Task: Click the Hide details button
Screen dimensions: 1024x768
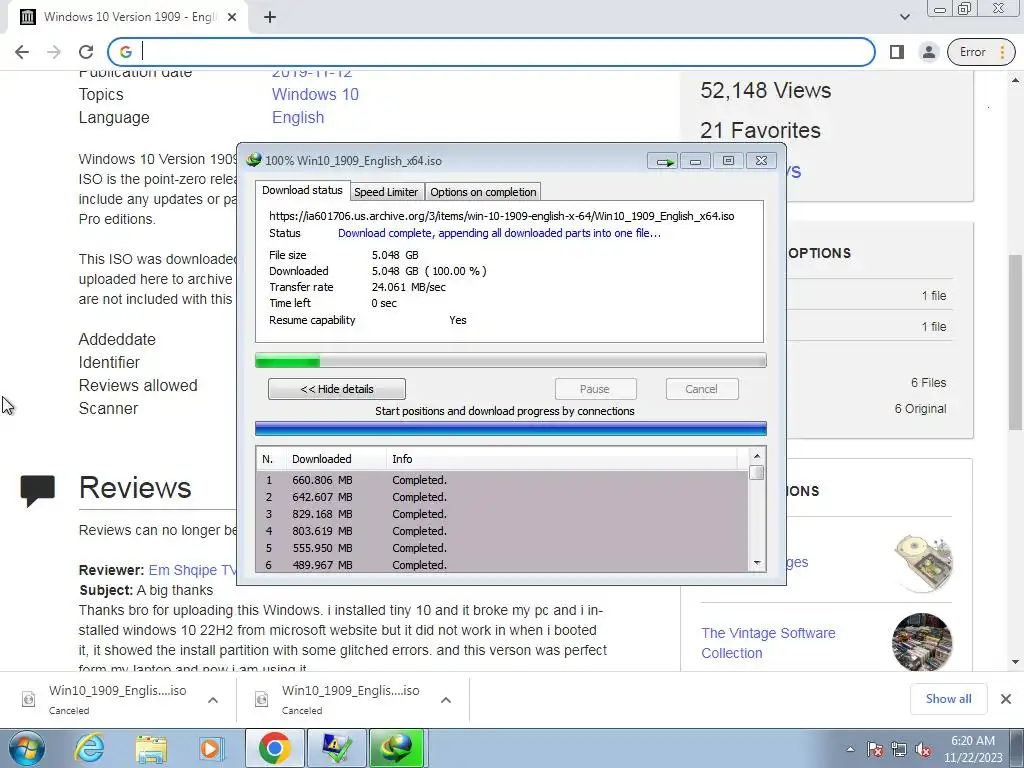Action: pyautogui.click(x=337, y=389)
